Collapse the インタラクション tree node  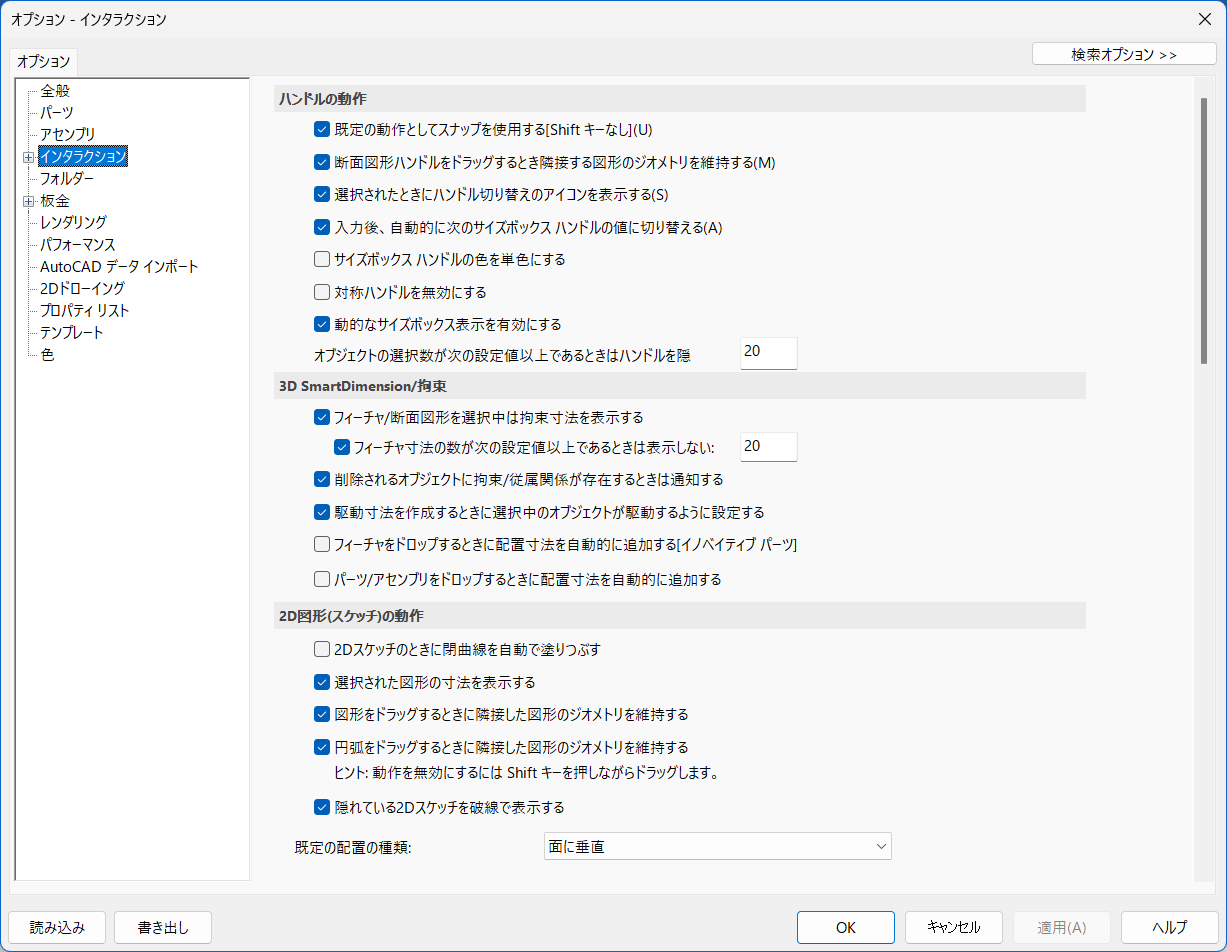point(29,156)
